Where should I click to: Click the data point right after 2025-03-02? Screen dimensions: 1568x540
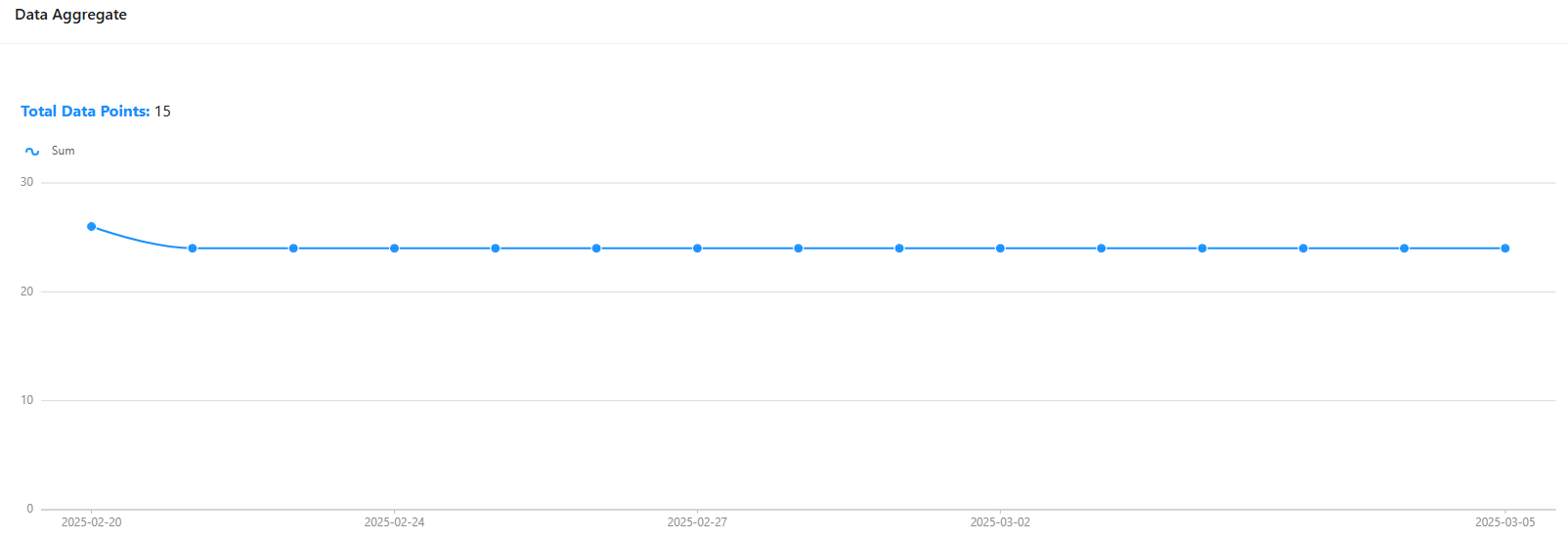1102,248
